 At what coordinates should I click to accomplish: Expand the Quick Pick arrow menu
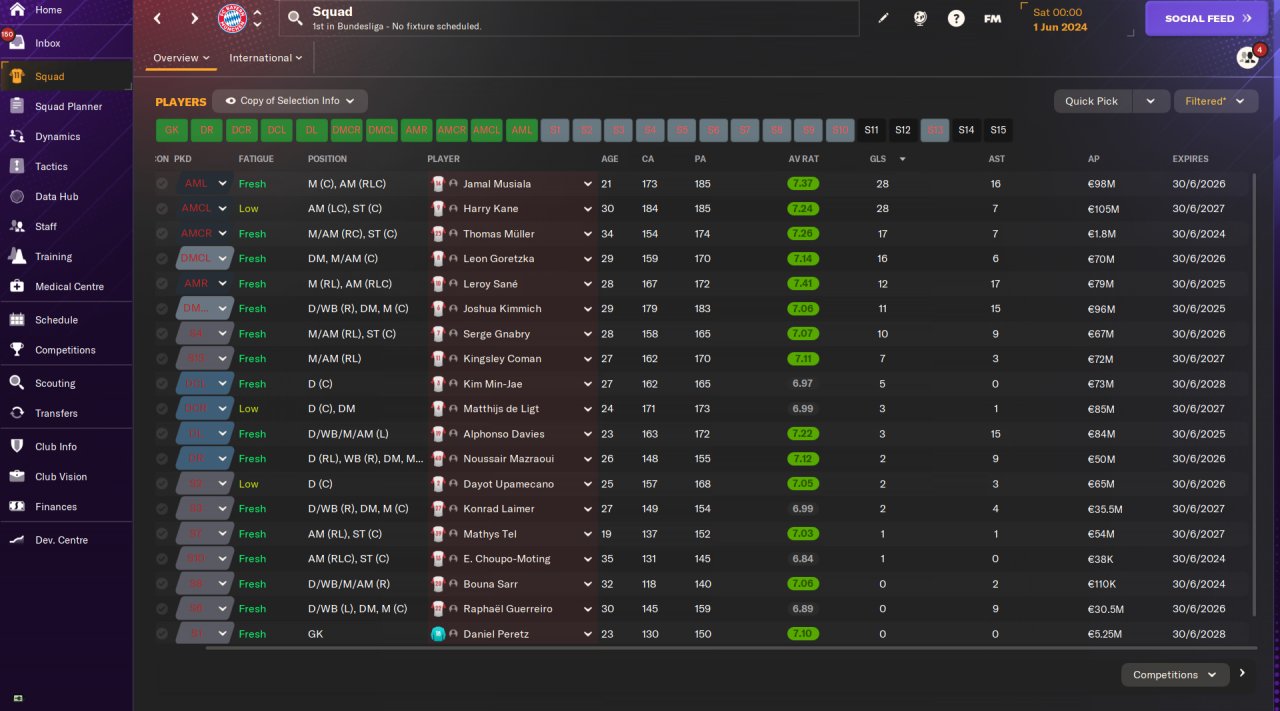pyautogui.click(x=1151, y=101)
